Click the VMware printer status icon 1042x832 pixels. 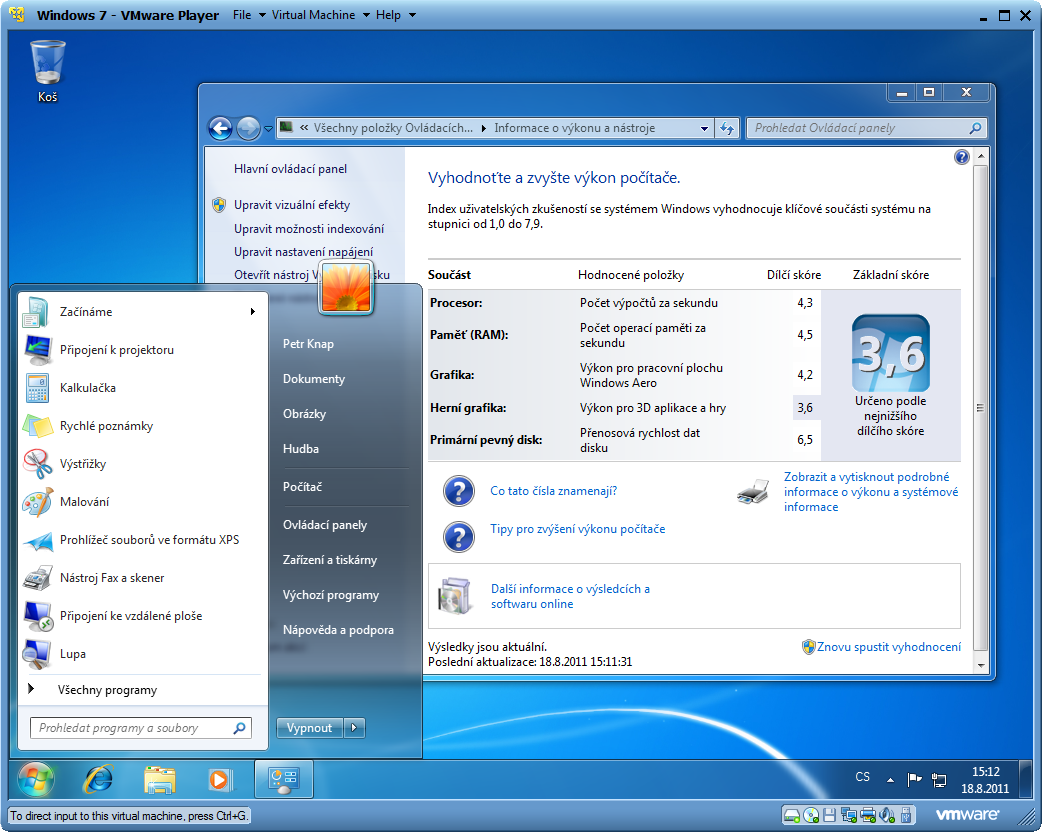(868, 815)
